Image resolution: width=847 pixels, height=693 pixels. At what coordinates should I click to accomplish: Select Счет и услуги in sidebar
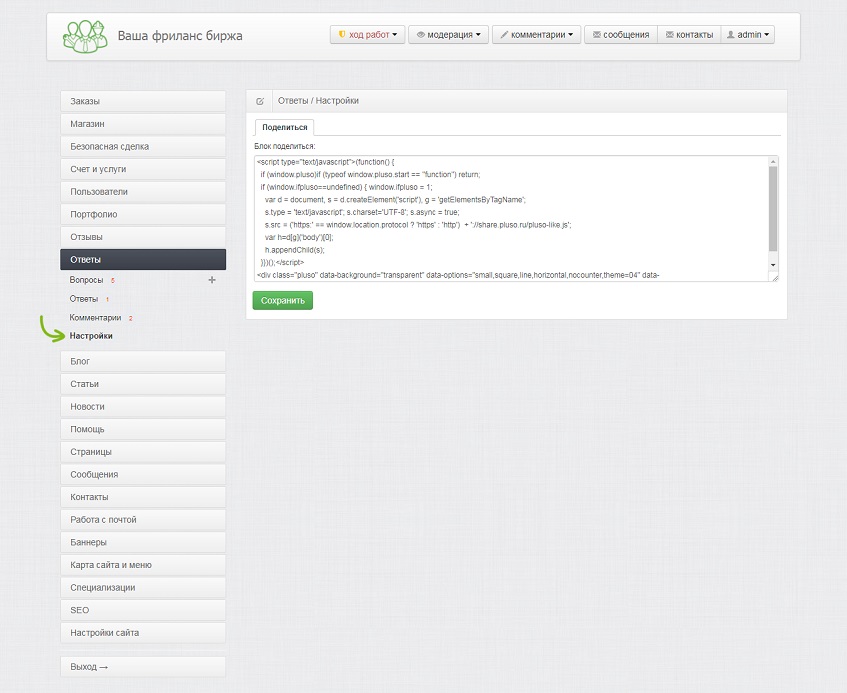(x=143, y=169)
